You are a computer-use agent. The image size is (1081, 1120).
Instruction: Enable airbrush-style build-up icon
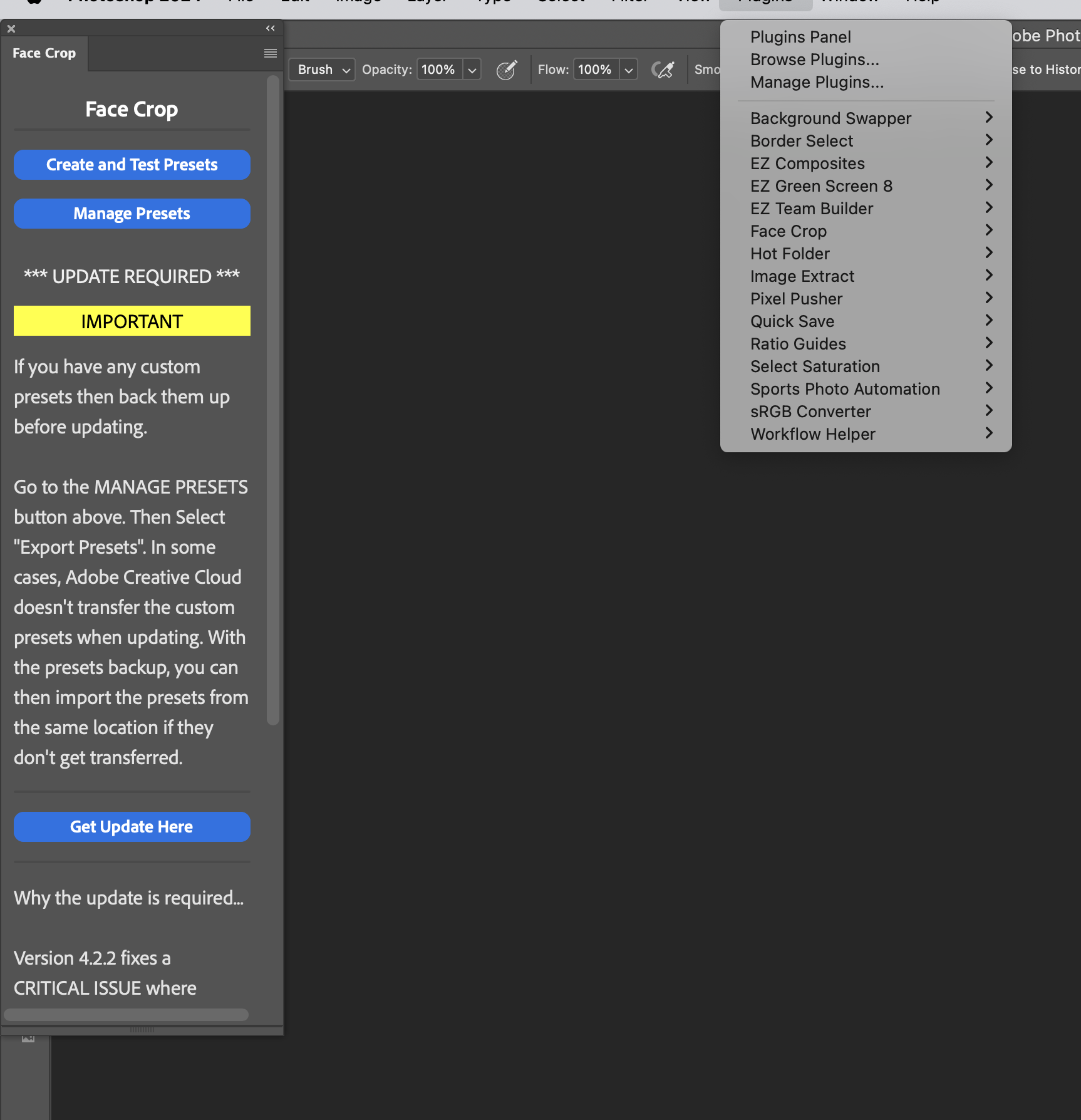[663, 70]
